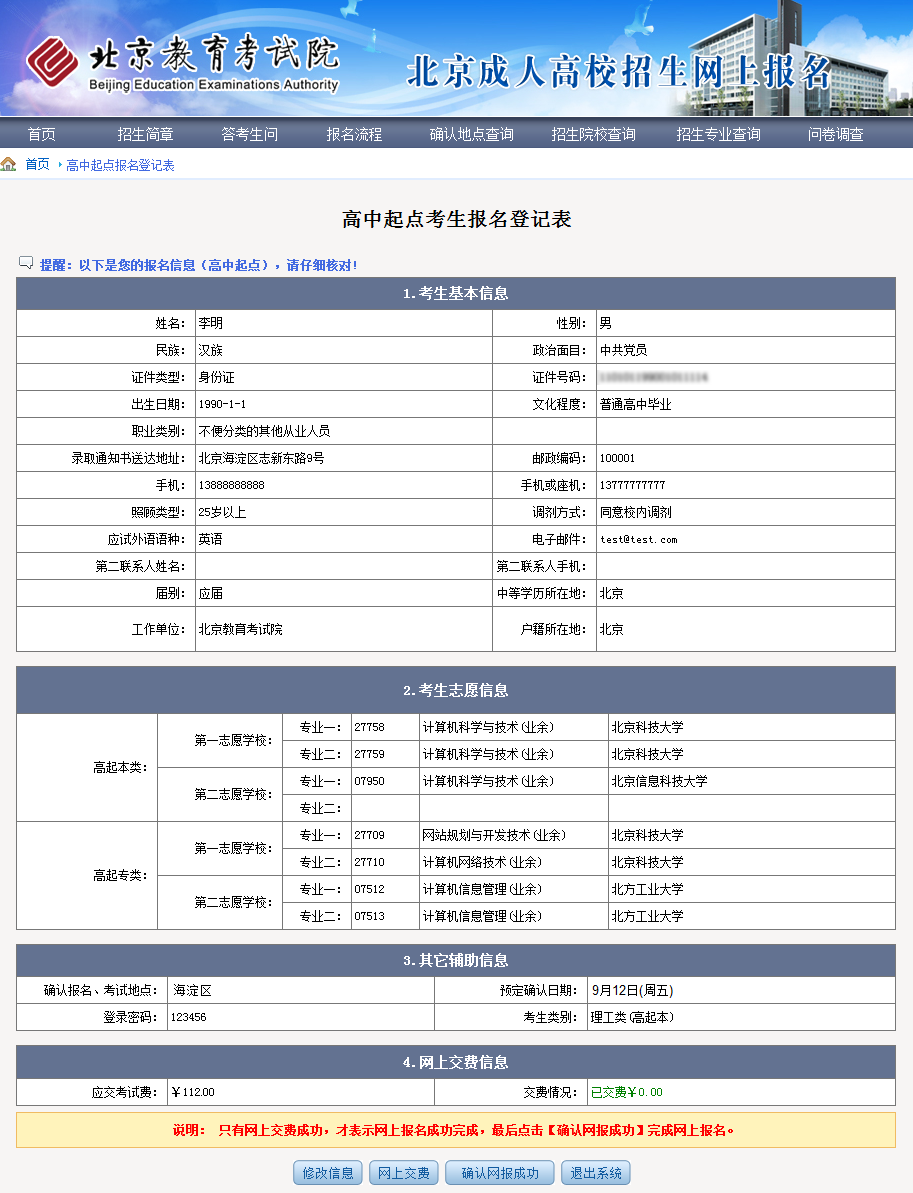
Task: Open the 首页 navigation menu item
Action: 42,135
